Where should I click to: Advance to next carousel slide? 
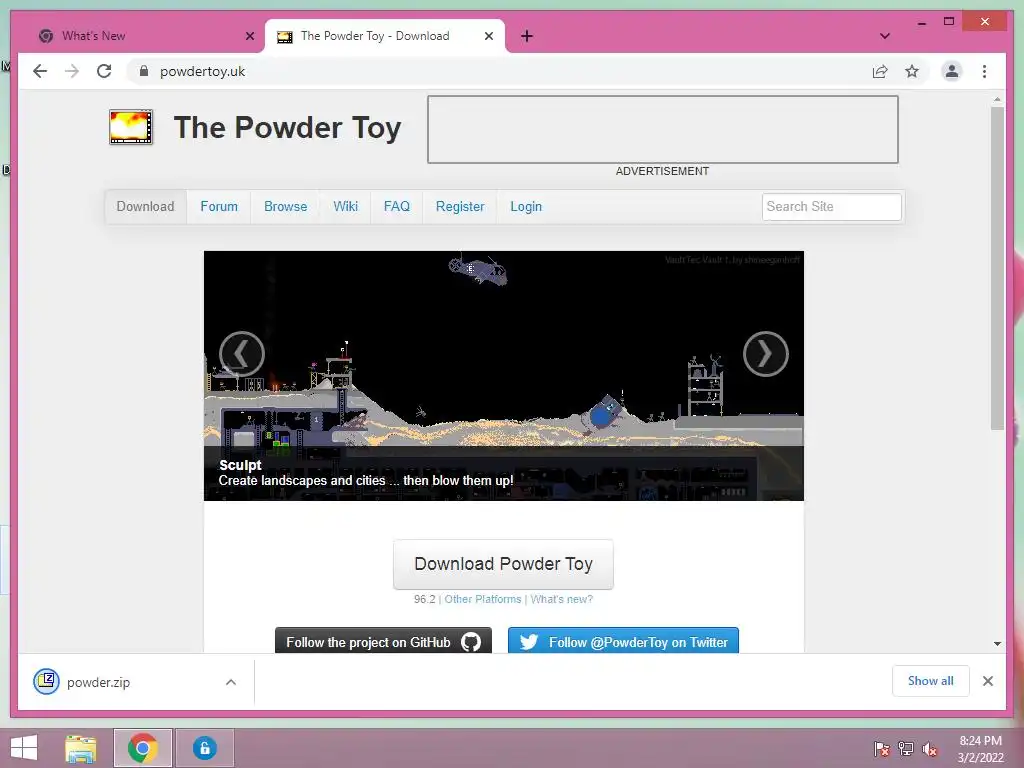[x=765, y=354]
